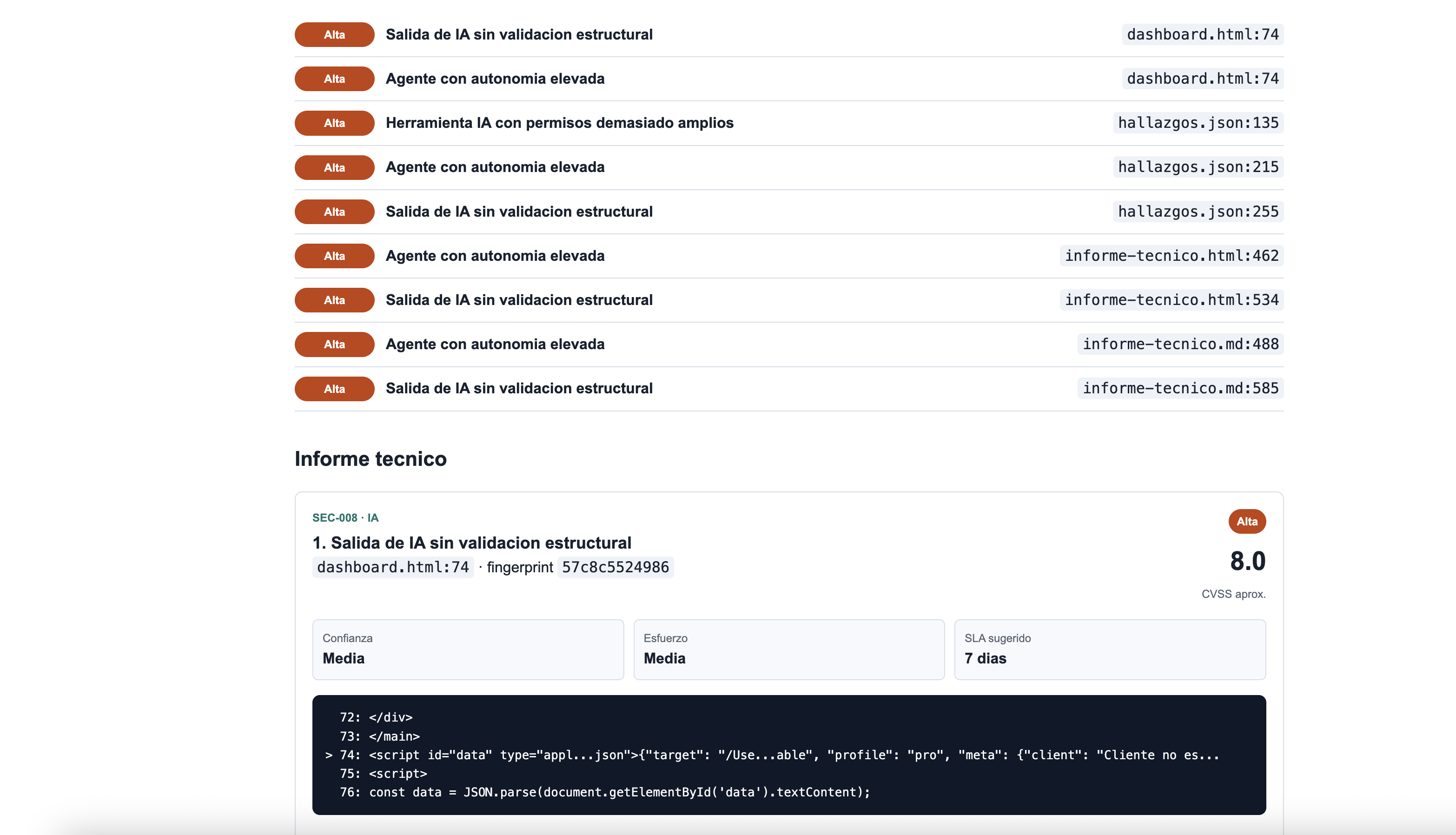1456x835 pixels.
Task: Select the 'Salida de IA' title at informe-tecnico.md:585
Action: pyautogui.click(x=519, y=388)
